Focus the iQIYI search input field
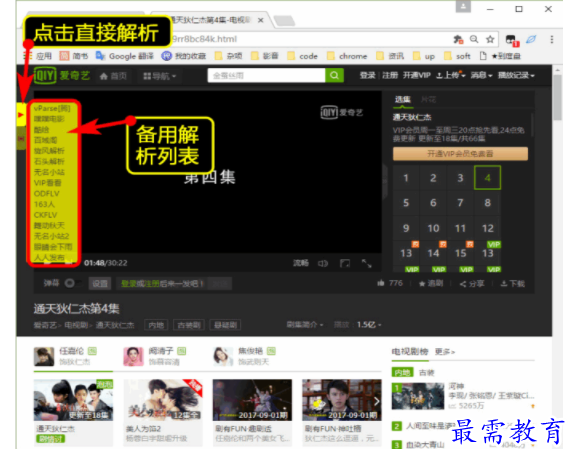 pyautogui.click(x=266, y=76)
